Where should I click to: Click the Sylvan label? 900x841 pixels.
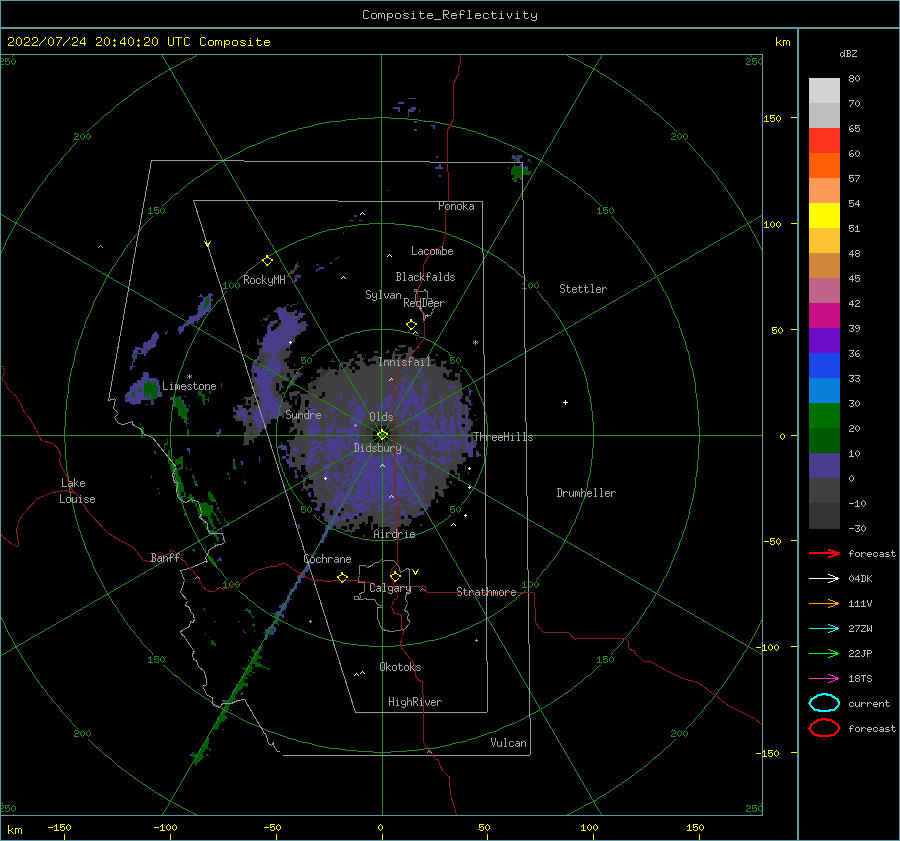coord(383,295)
